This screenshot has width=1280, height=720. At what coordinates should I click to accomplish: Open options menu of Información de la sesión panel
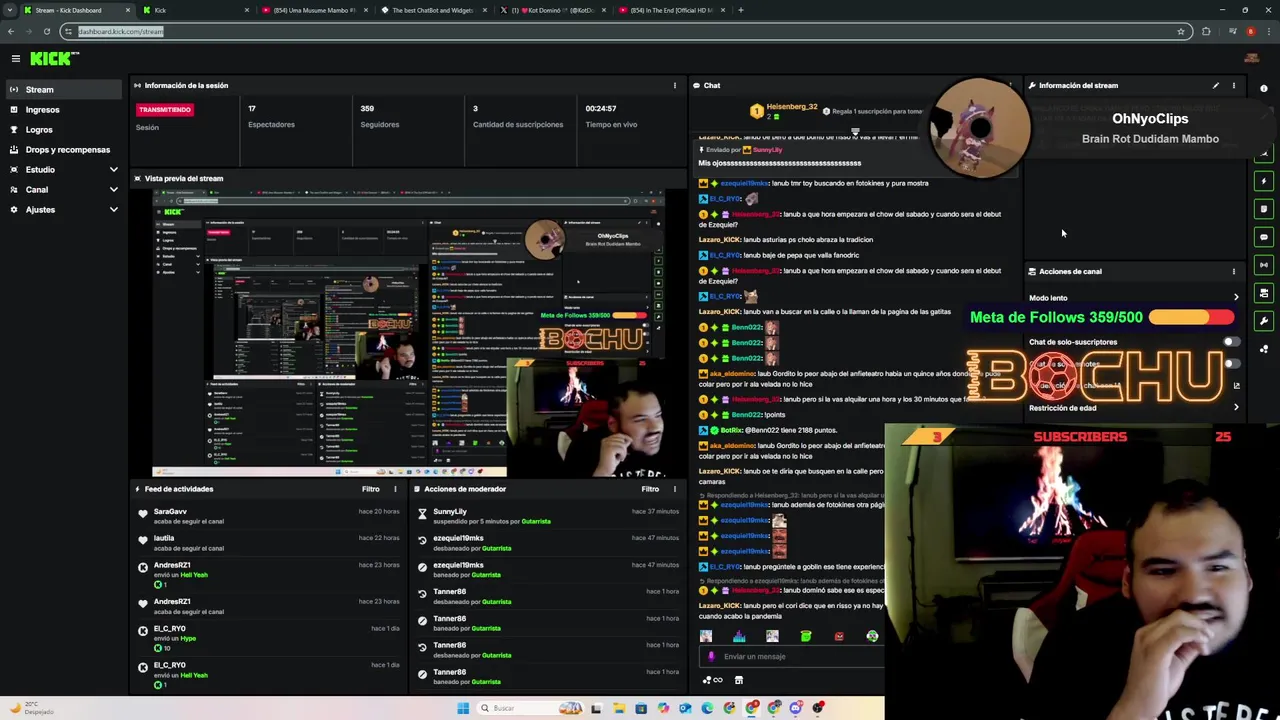click(674, 85)
